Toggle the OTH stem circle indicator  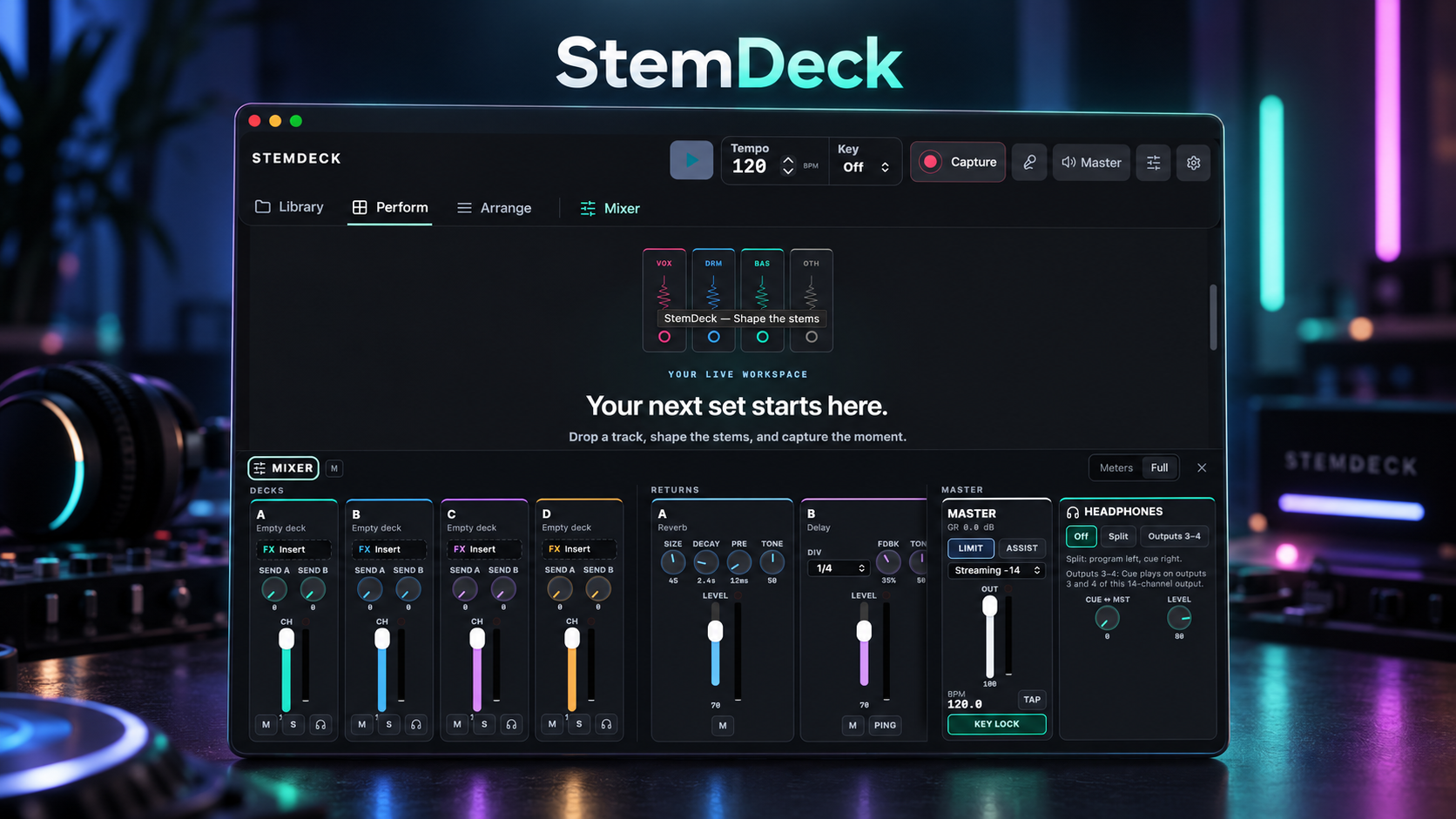click(812, 337)
